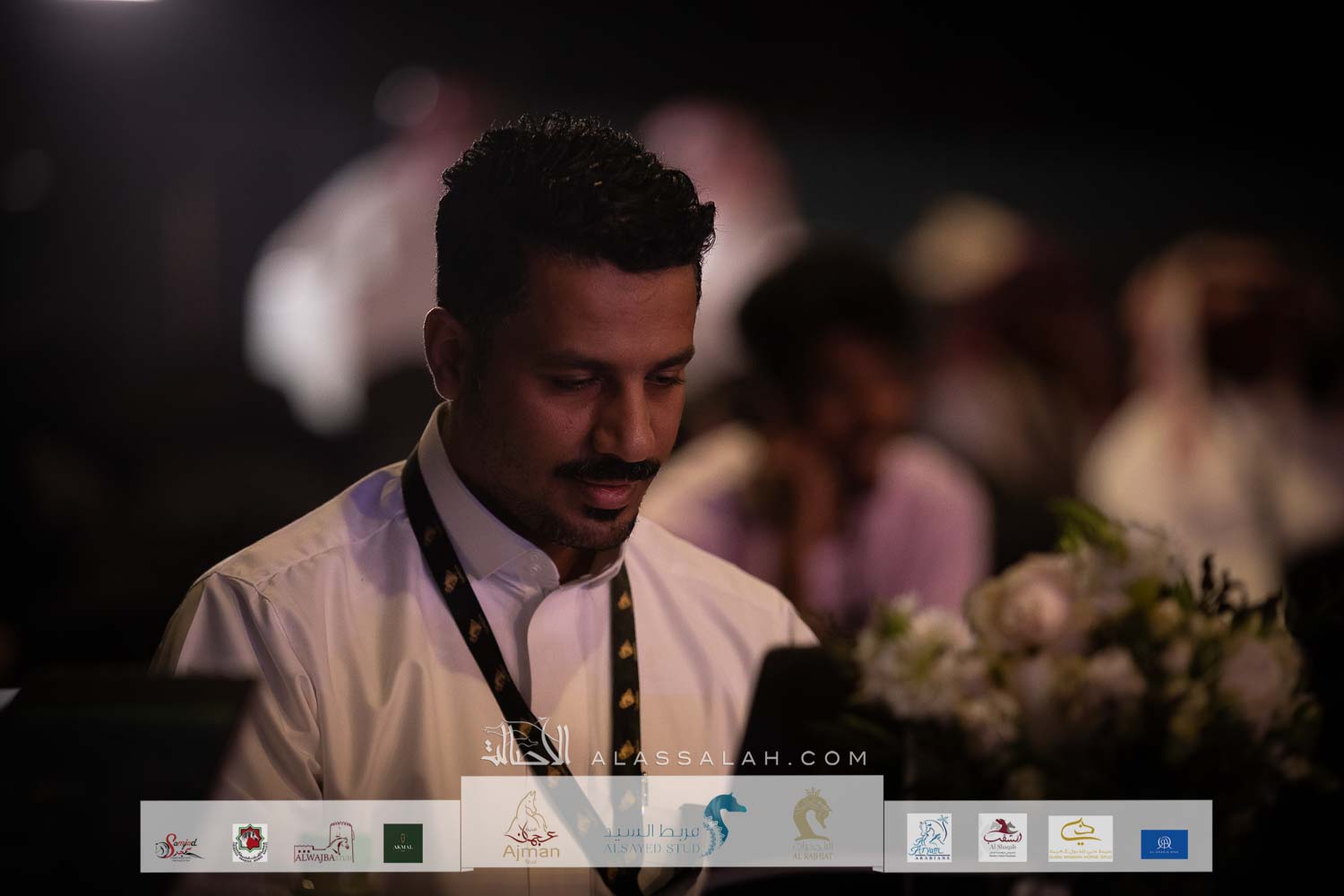Select the green Akmal logo
The image size is (1344, 896).
tap(402, 842)
